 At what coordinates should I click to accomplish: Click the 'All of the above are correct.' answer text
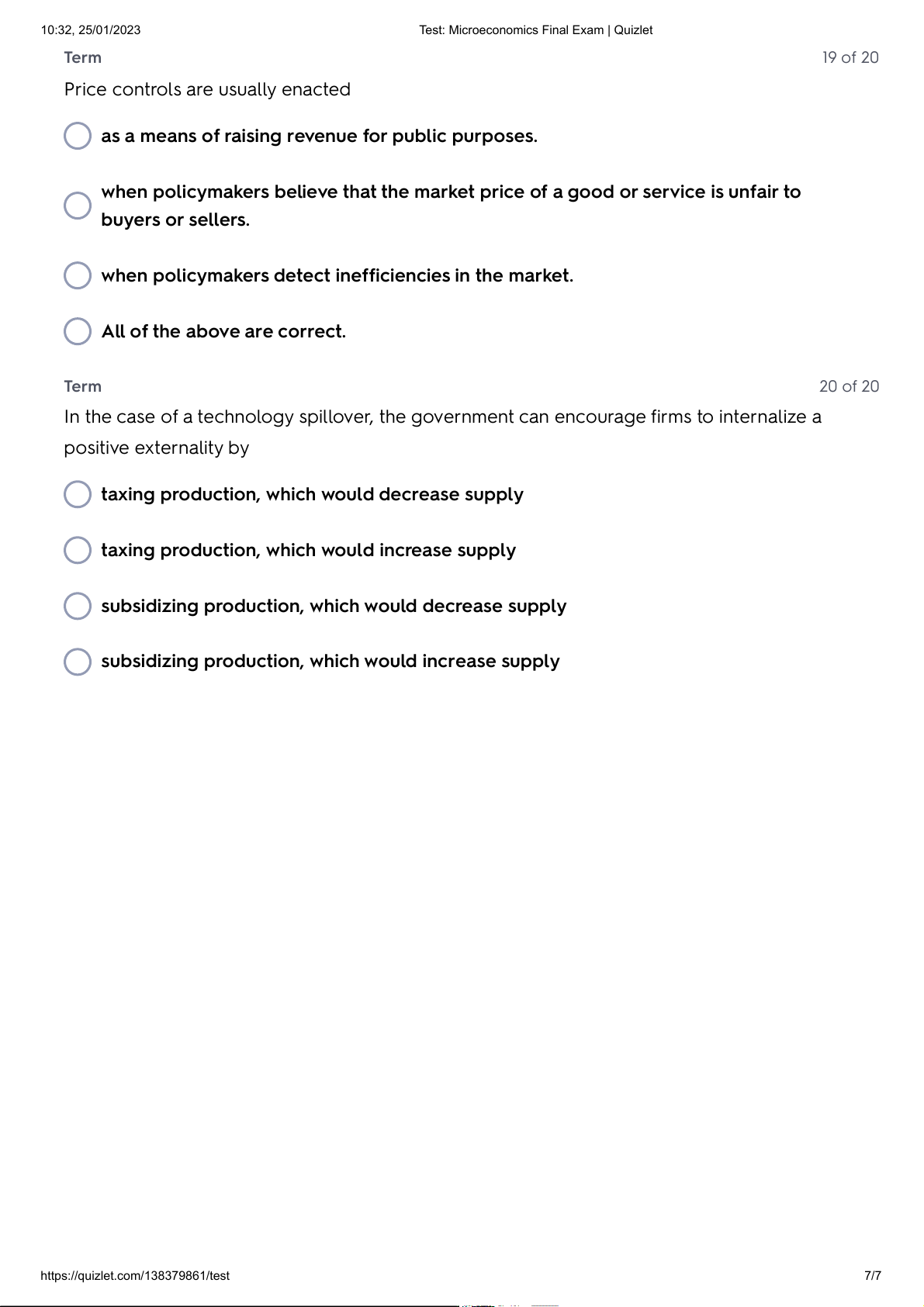coord(223,332)
